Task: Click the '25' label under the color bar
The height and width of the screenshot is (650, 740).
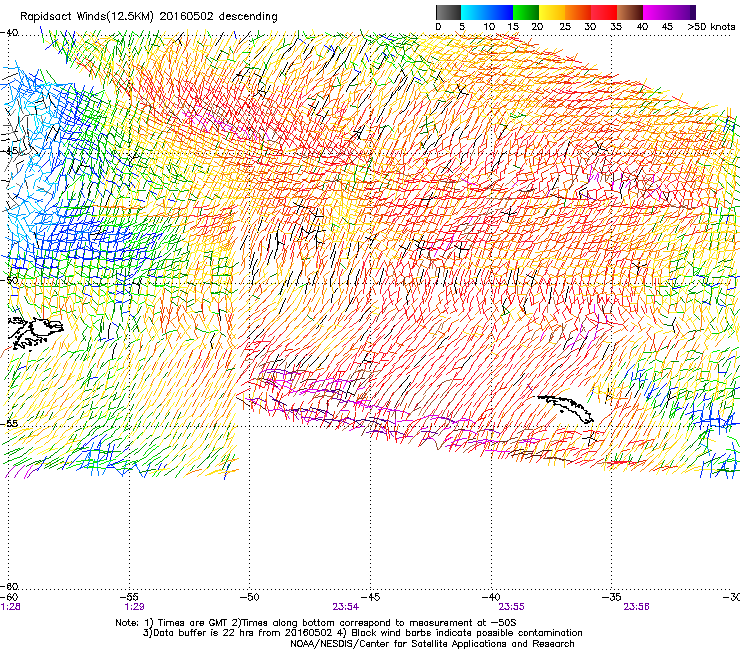Action: click(565, 27)
